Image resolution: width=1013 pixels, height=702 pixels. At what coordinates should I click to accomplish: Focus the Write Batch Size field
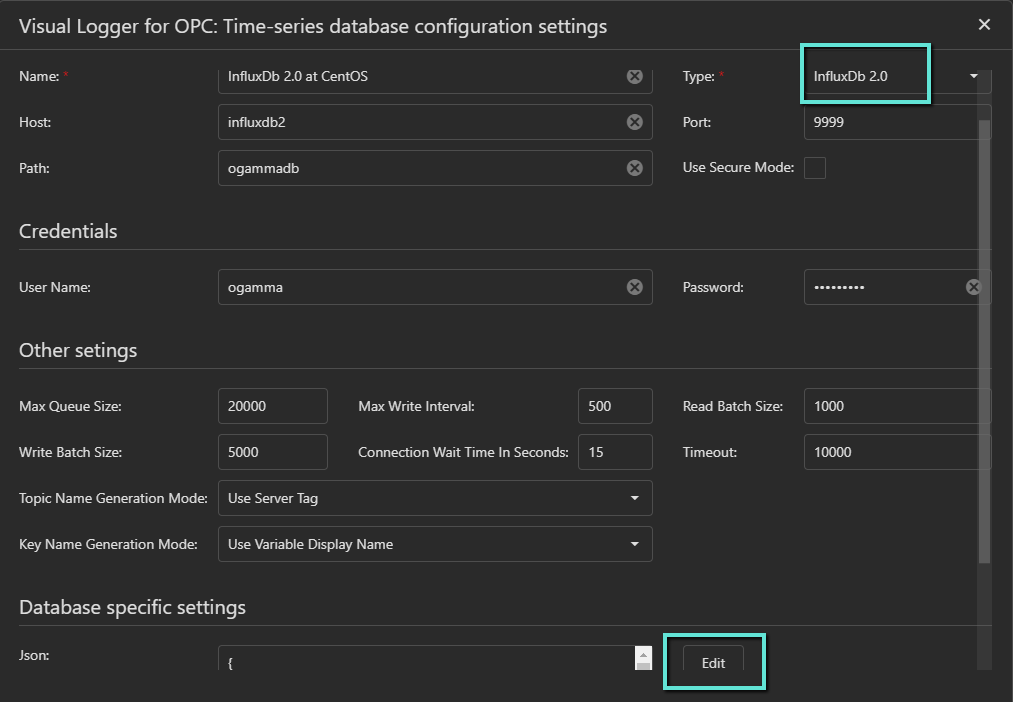click(x=272, y=452)
